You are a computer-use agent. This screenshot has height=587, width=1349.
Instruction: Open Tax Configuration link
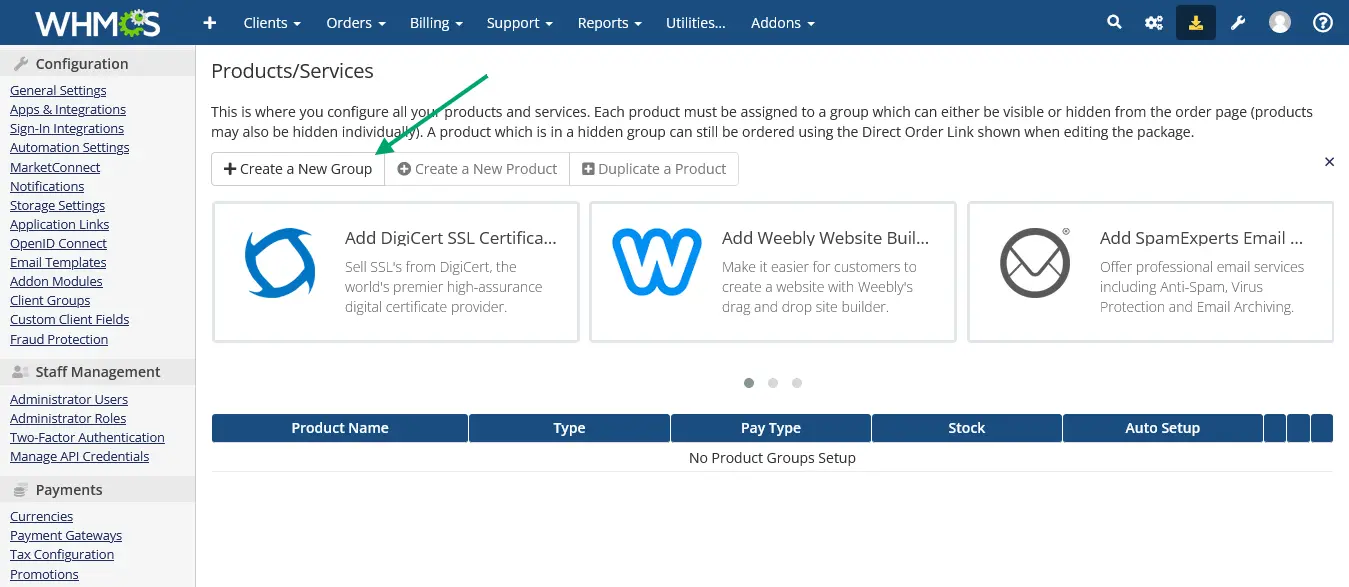click(x=62, y=554)
